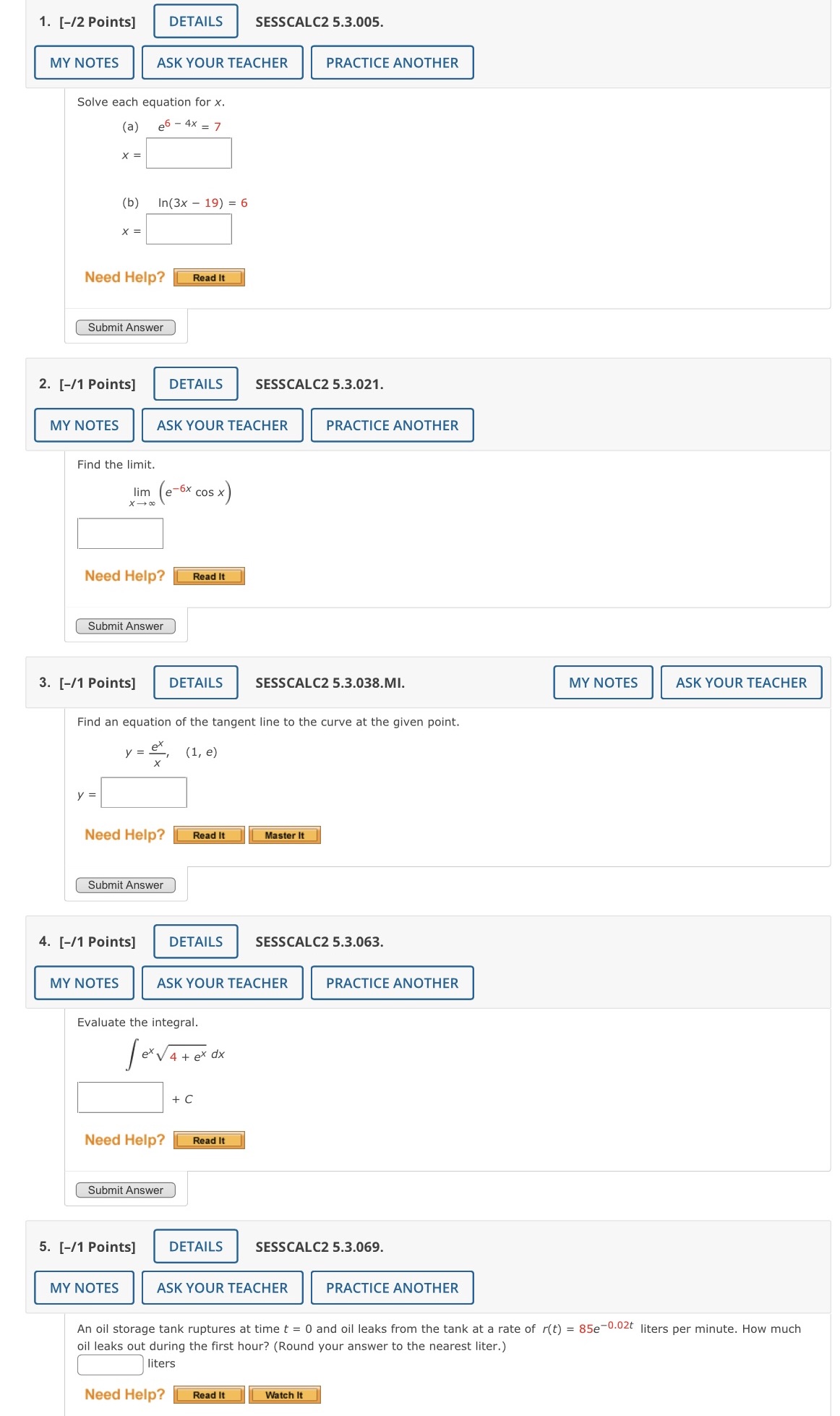Open DETAILS for SESSCALC2 5.3.038.MI

click(194, 682)
